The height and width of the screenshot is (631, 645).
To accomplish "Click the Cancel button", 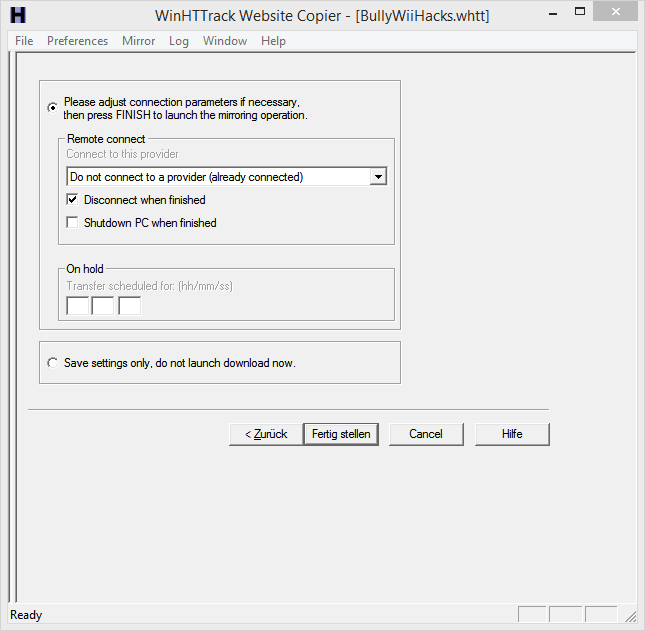I will [x=426, y=434].
